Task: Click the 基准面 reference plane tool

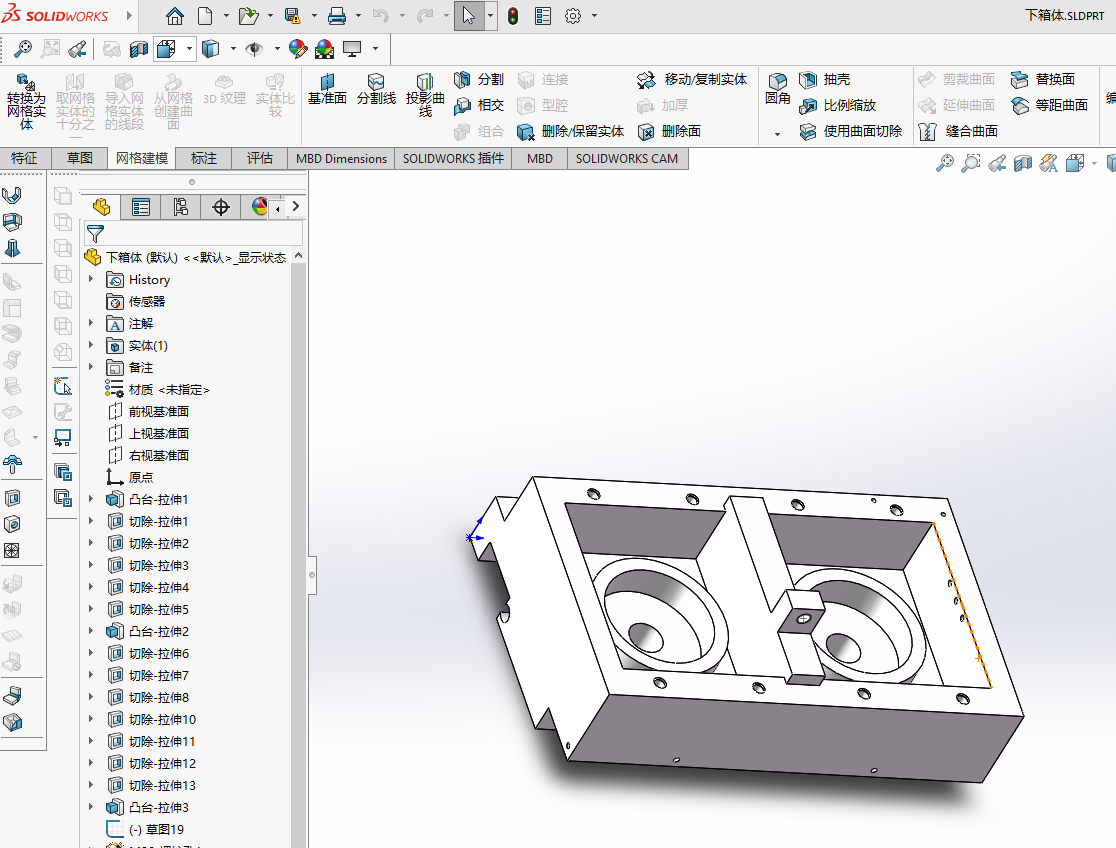Action: (327, 90)
